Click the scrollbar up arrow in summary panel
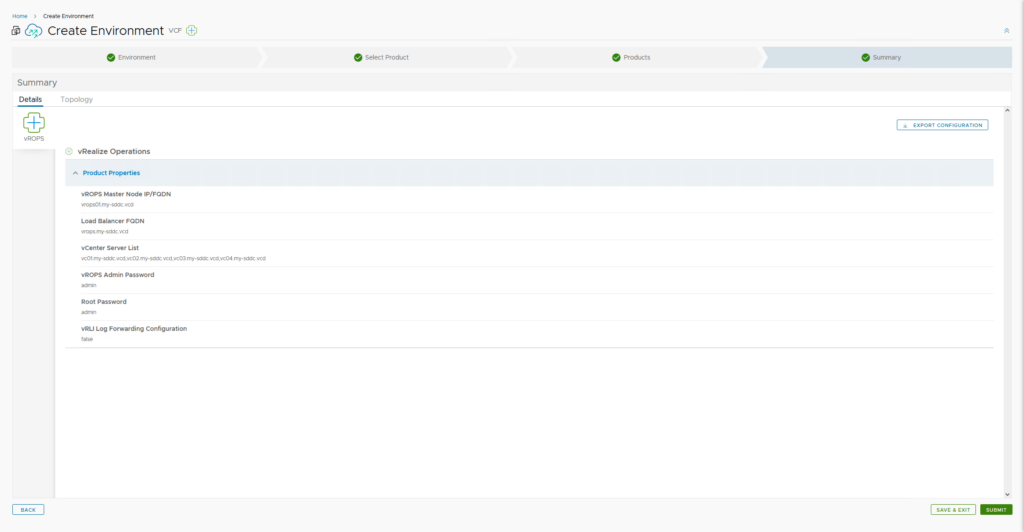Image resolution: width=1024 pixels, height=532 pixels. (x=1007, y=110)
